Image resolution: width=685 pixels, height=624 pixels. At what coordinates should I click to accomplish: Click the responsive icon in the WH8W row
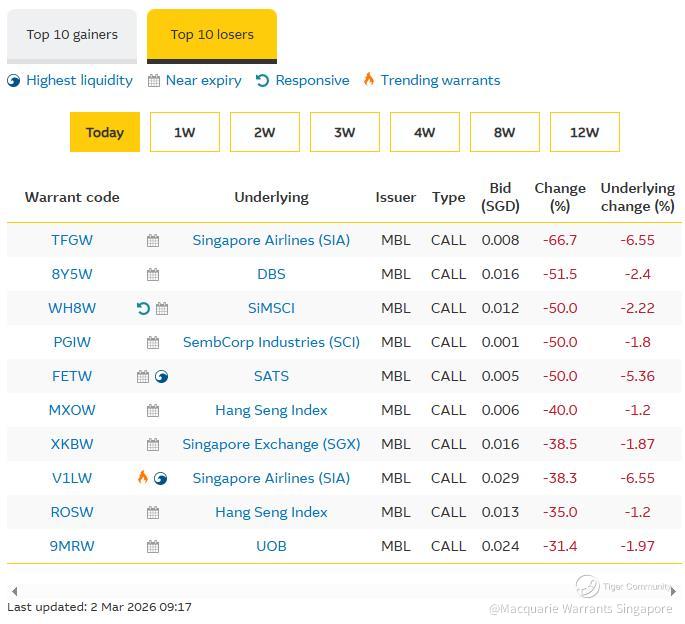coord(143,308)
